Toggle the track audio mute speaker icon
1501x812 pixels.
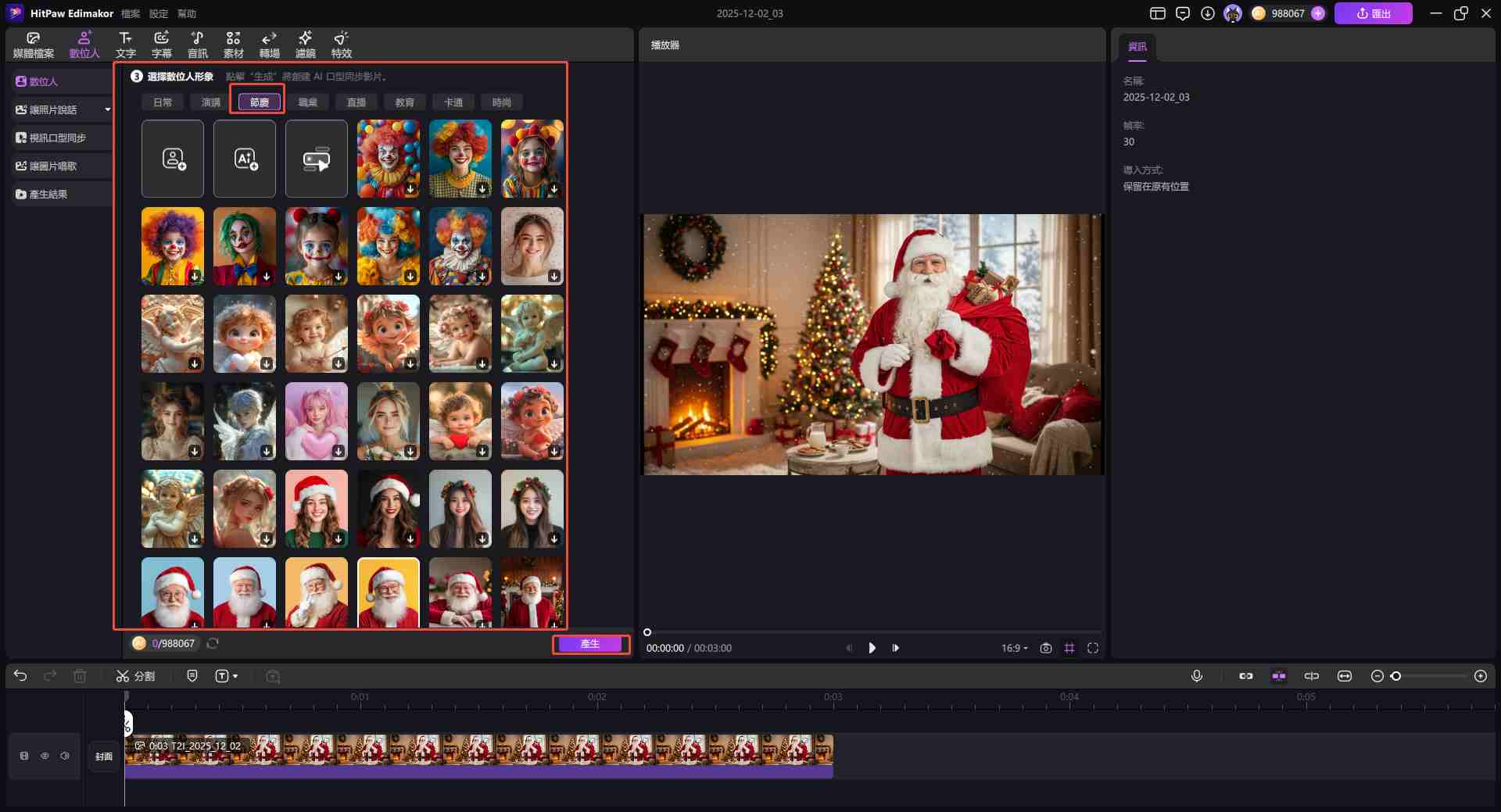click(x=65, y=756)
